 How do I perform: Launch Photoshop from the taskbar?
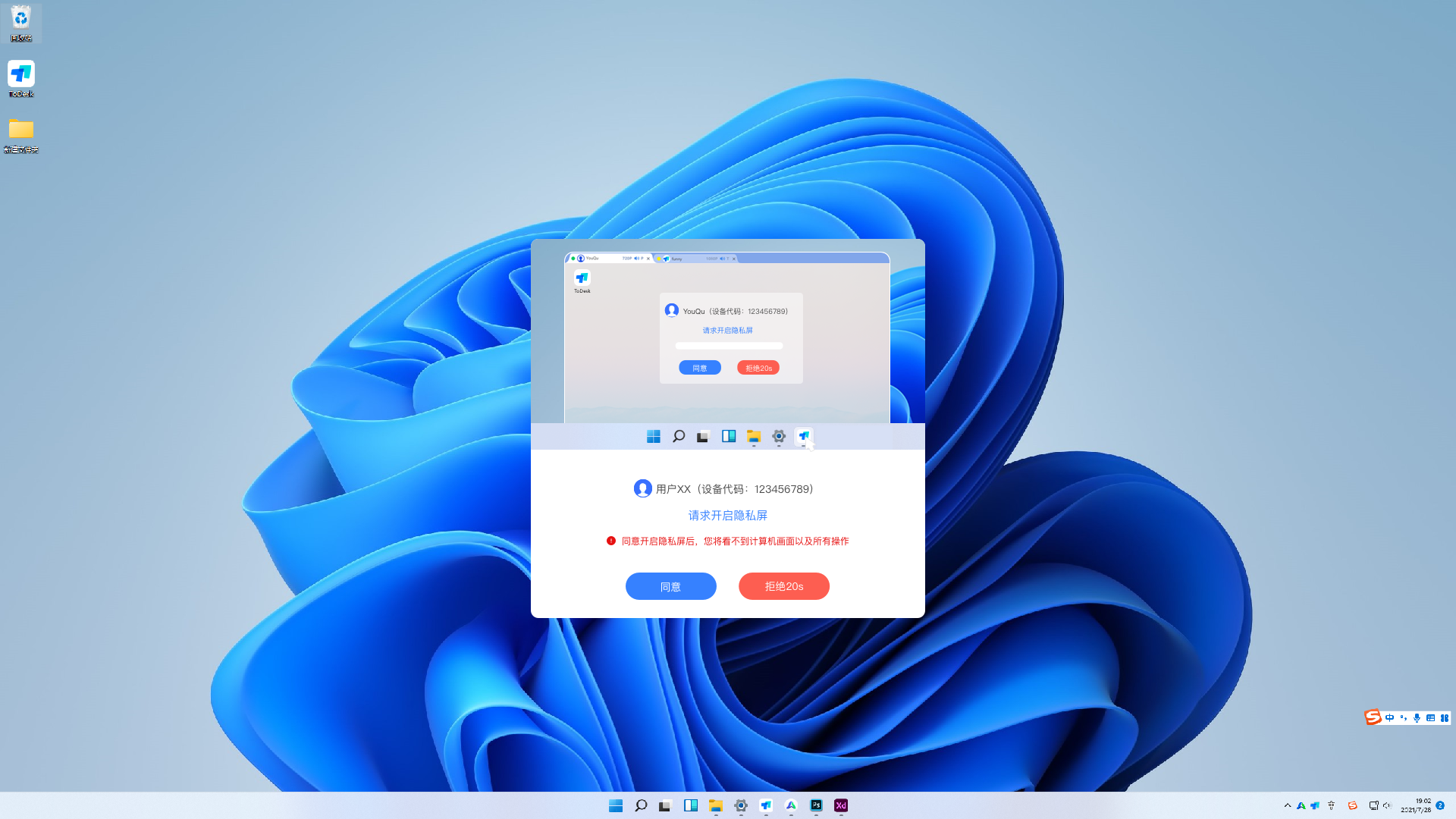coord(816,805)
